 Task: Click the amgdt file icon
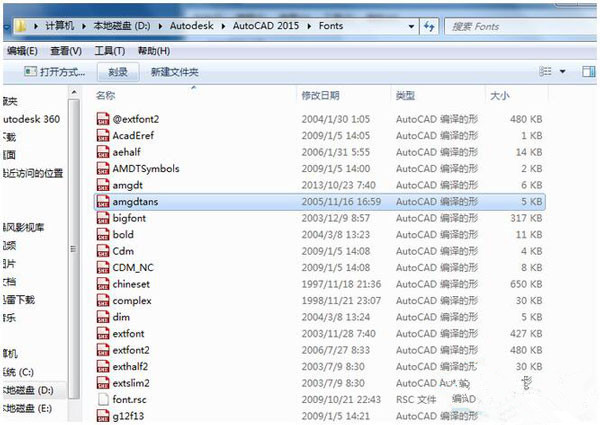click(103, 185)
